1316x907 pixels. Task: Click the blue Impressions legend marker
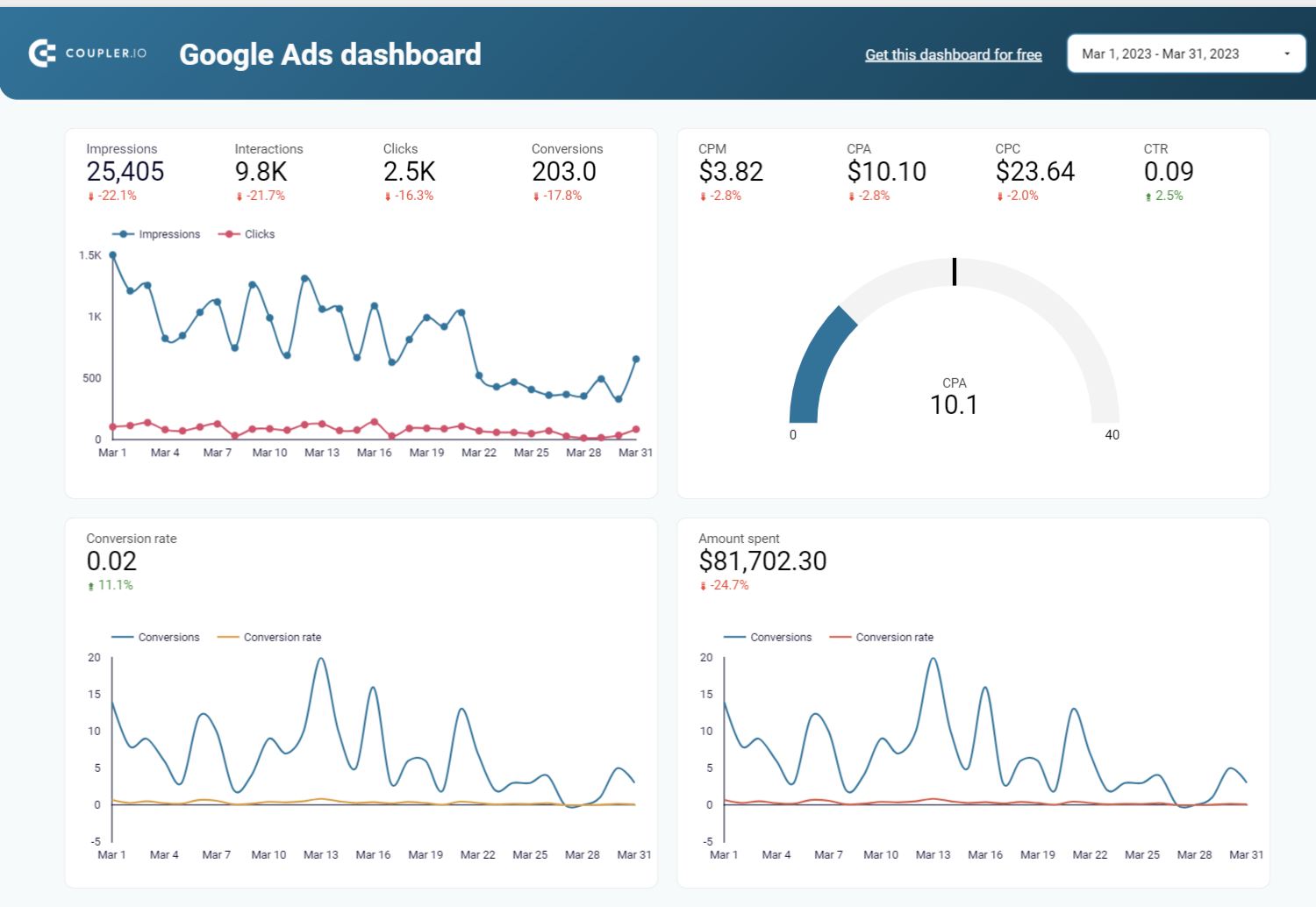[x=124, y=234]
